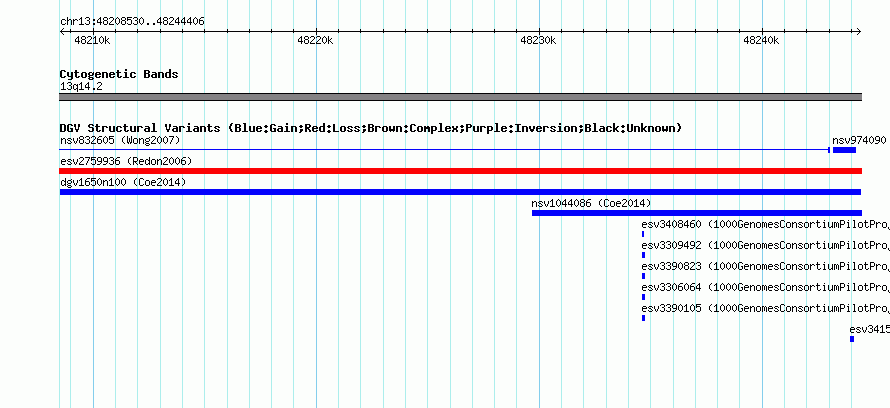Image resolution: width=890 pixels, height=408 pixels.
Task: Select the gray 13q14.2 cytogenetic band bar
Action: pos(460,97)
